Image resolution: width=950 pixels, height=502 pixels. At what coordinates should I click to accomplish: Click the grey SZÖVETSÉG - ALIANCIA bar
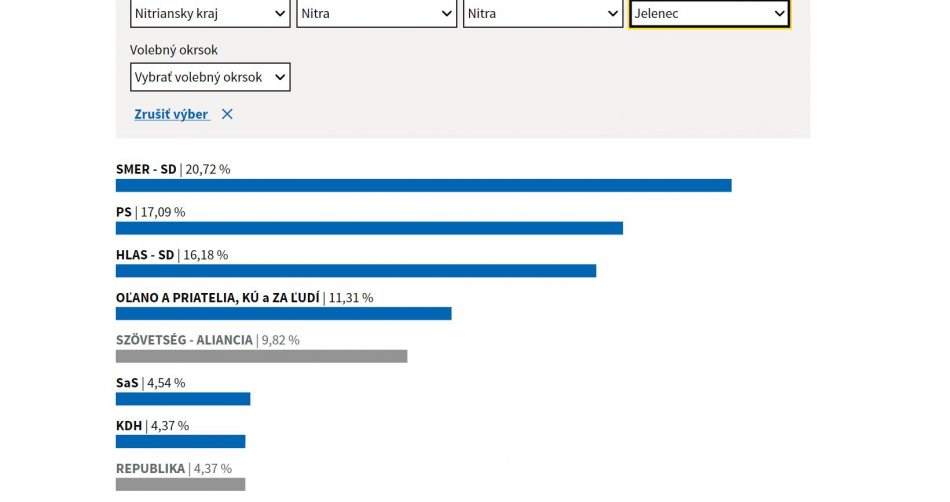(261, 356)
